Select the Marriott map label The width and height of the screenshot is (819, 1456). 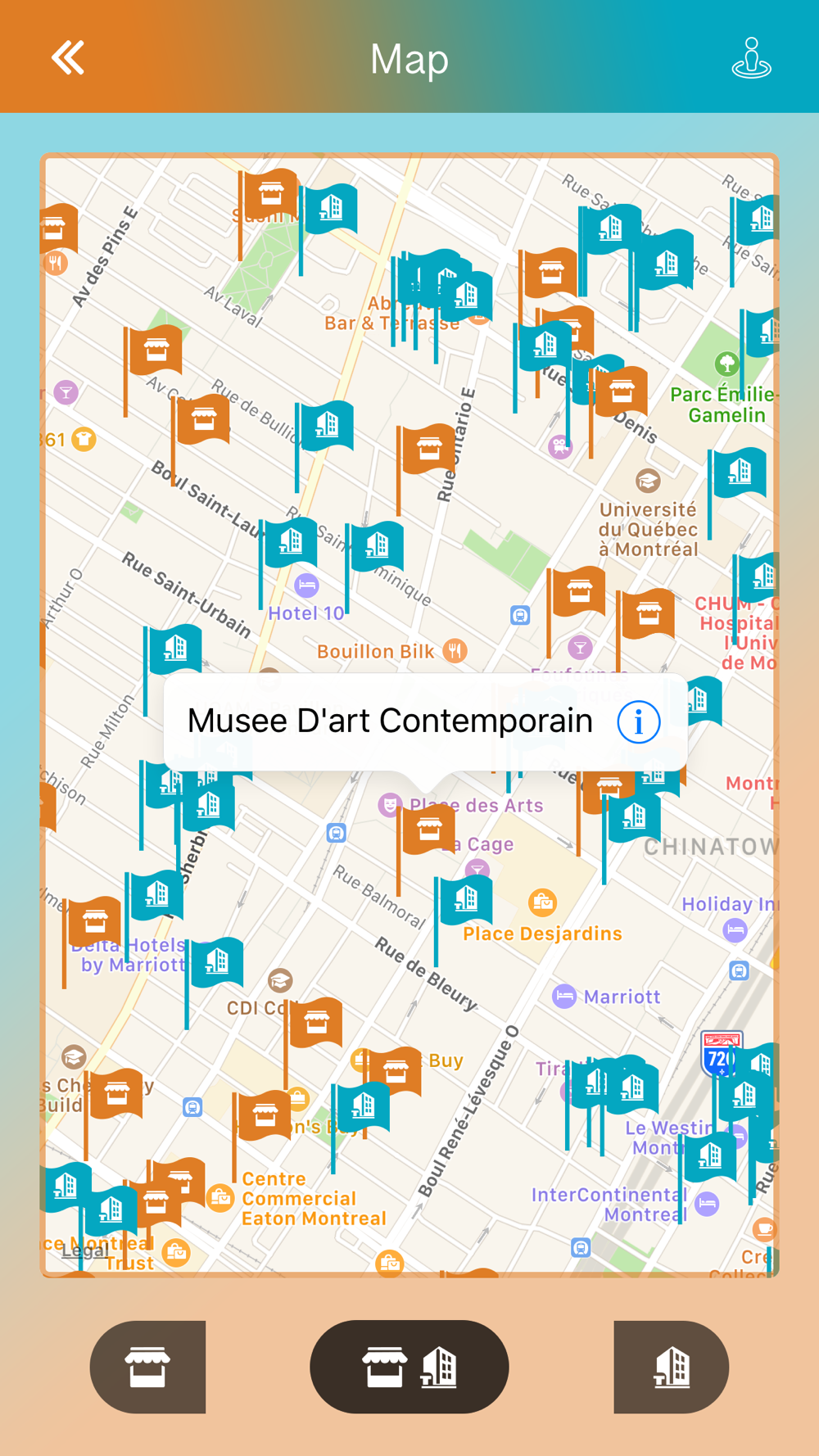coord(622,997)
